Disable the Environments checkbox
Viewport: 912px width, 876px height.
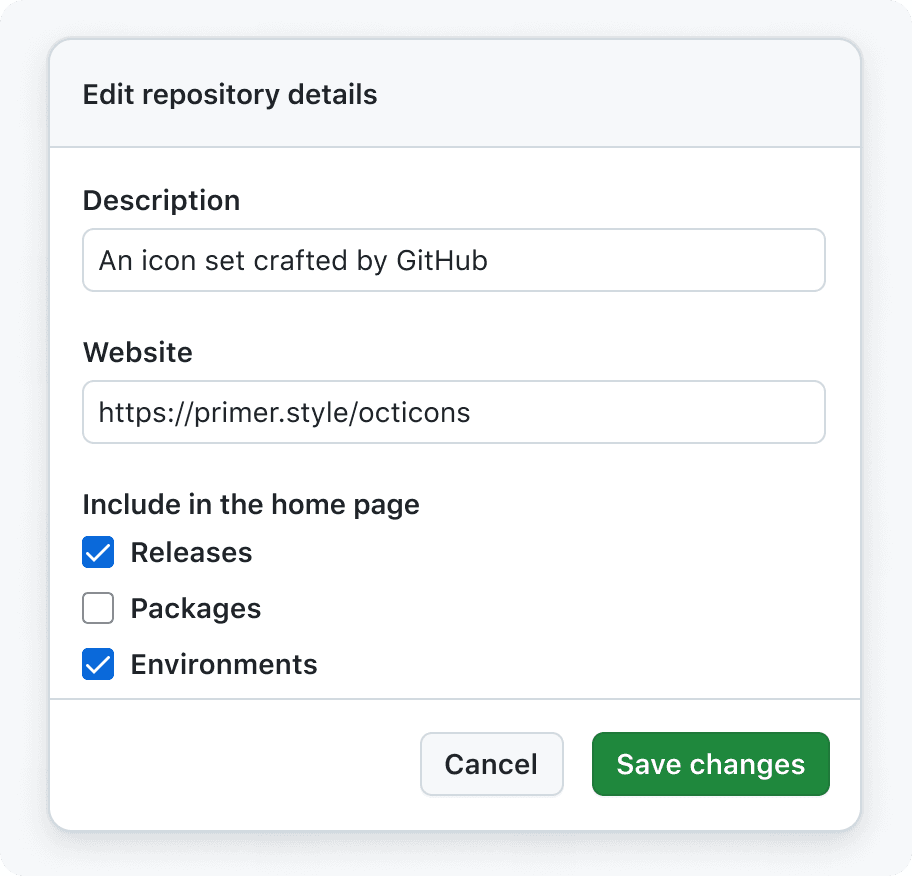(98, 664)
